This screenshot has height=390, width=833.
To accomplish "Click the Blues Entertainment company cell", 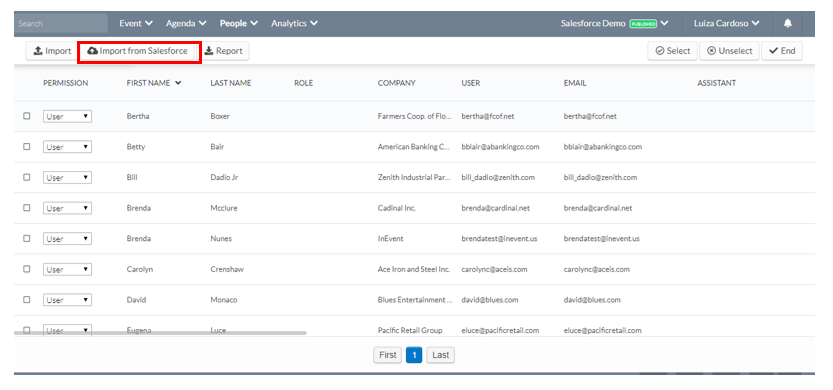I will (x=414, y=300).
